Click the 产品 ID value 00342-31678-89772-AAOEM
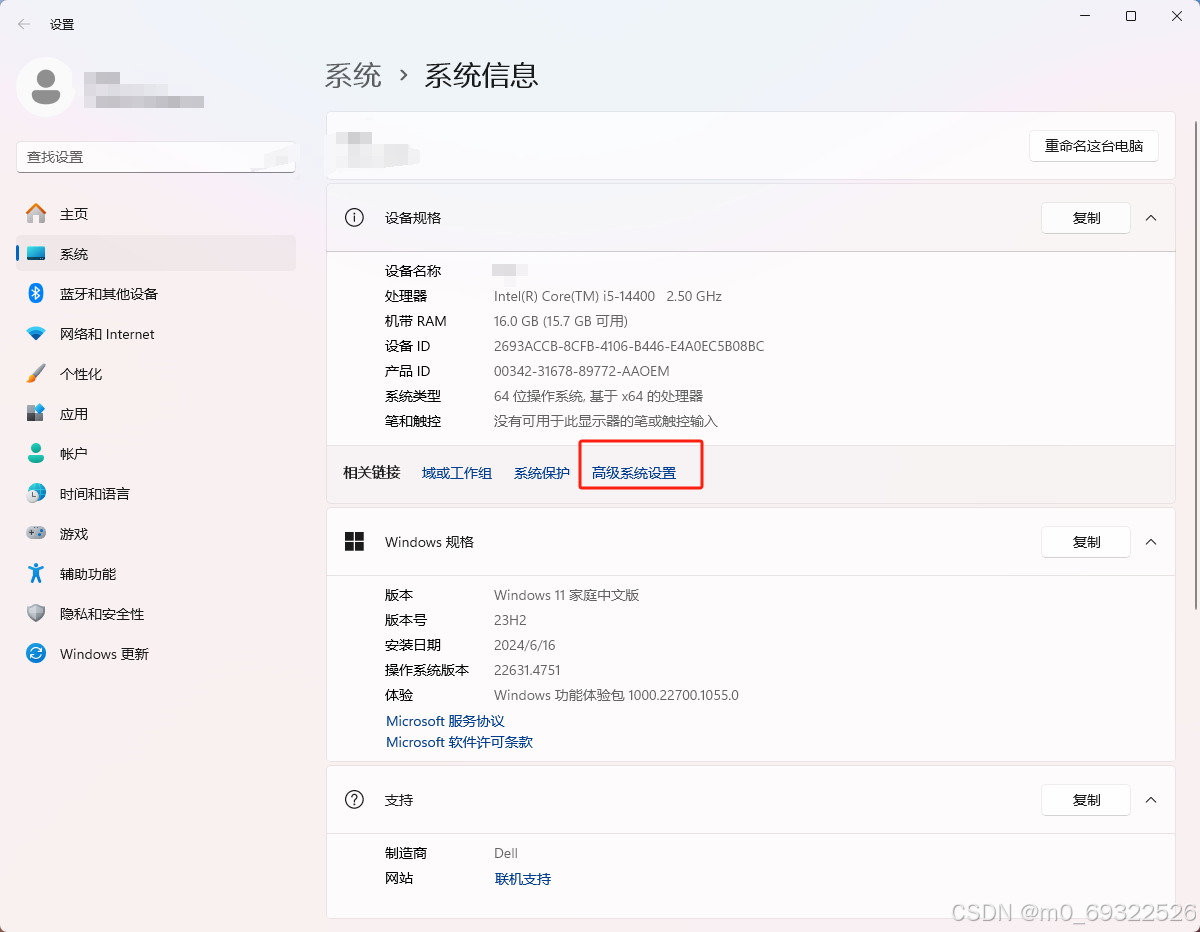 pos(582,371)
